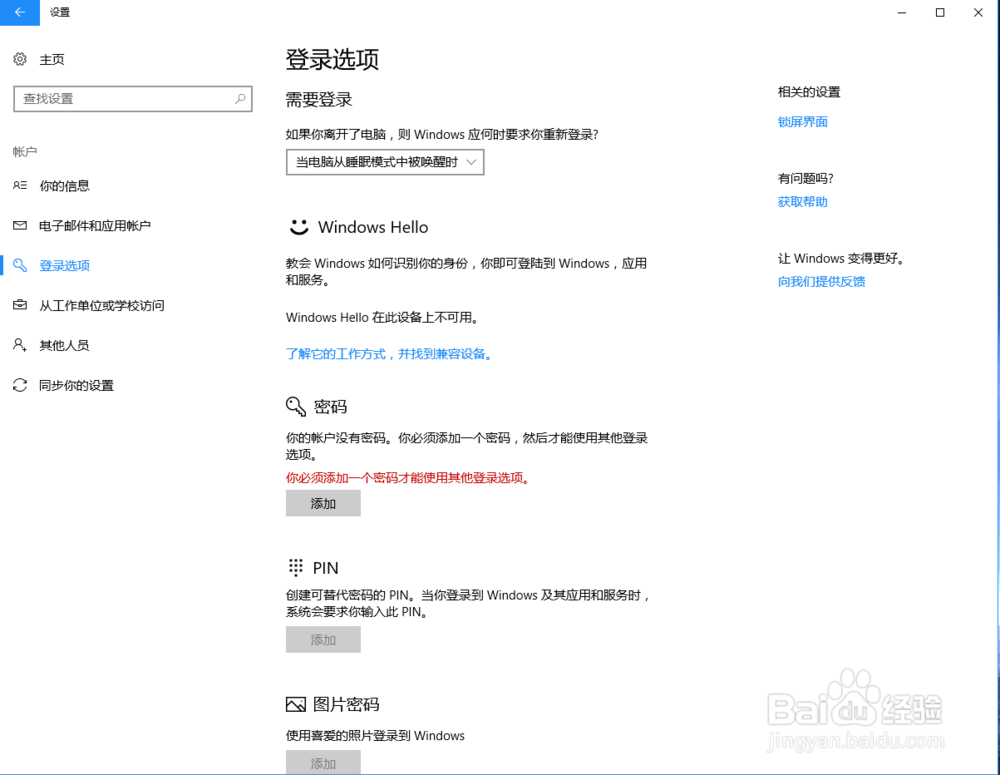This screenshot has height=775, width=1000.
Task: Click the 设置 window title text
Action: click(x=60, y=12)
